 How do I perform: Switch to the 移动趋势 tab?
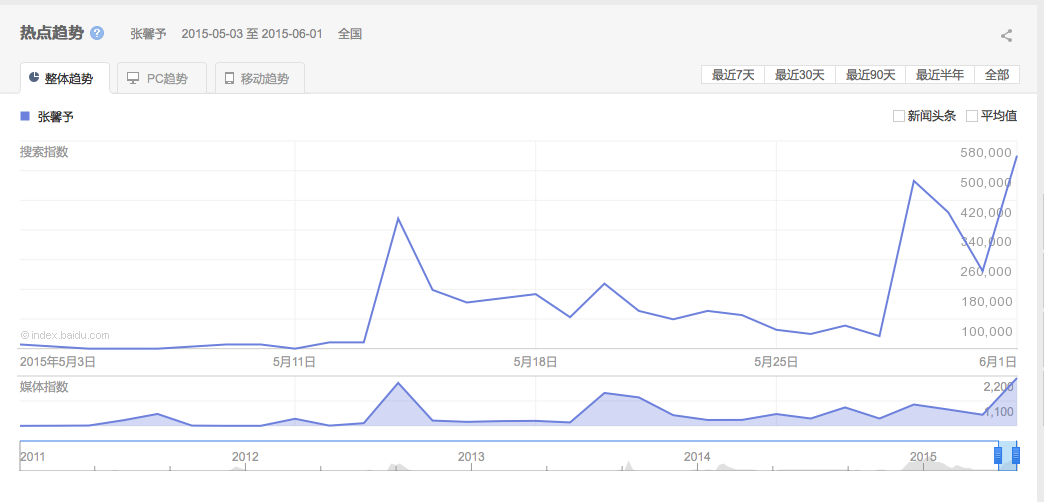point(259,78)
